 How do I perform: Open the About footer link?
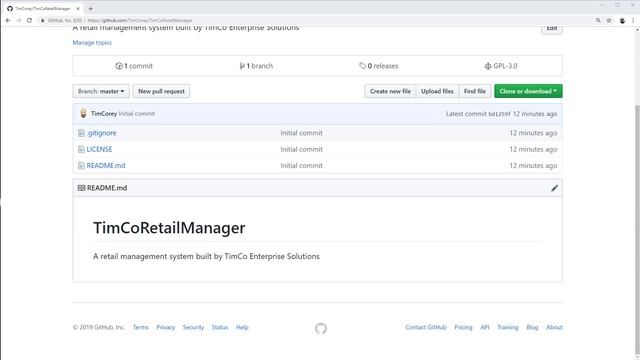554,327
